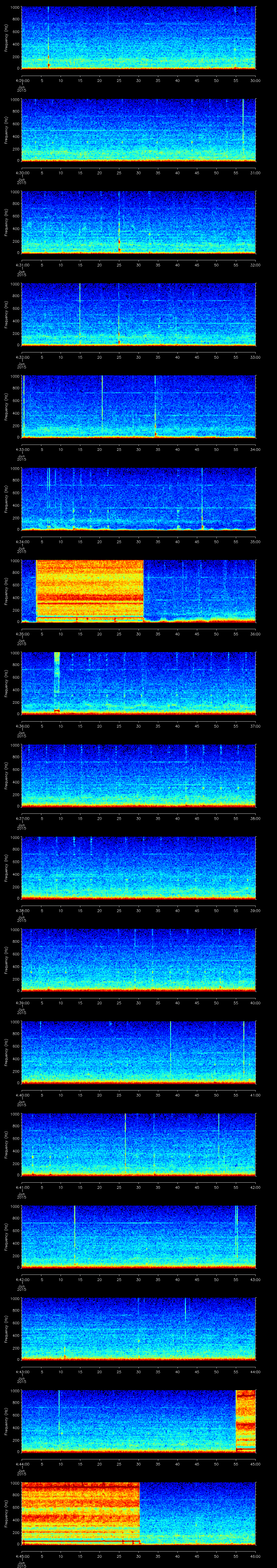Click the Frequency (Hz) axis title of the 4:29:00 panel

tap(6, 38)
